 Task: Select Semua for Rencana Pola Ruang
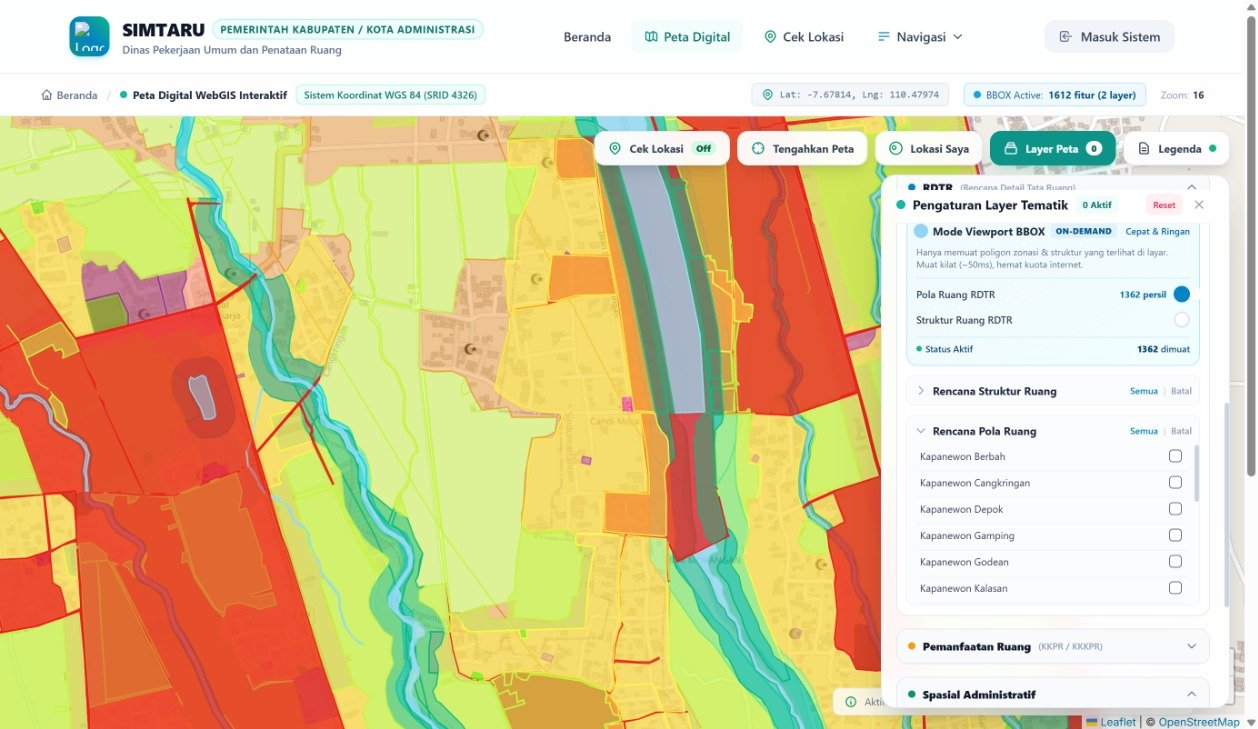1144,431
